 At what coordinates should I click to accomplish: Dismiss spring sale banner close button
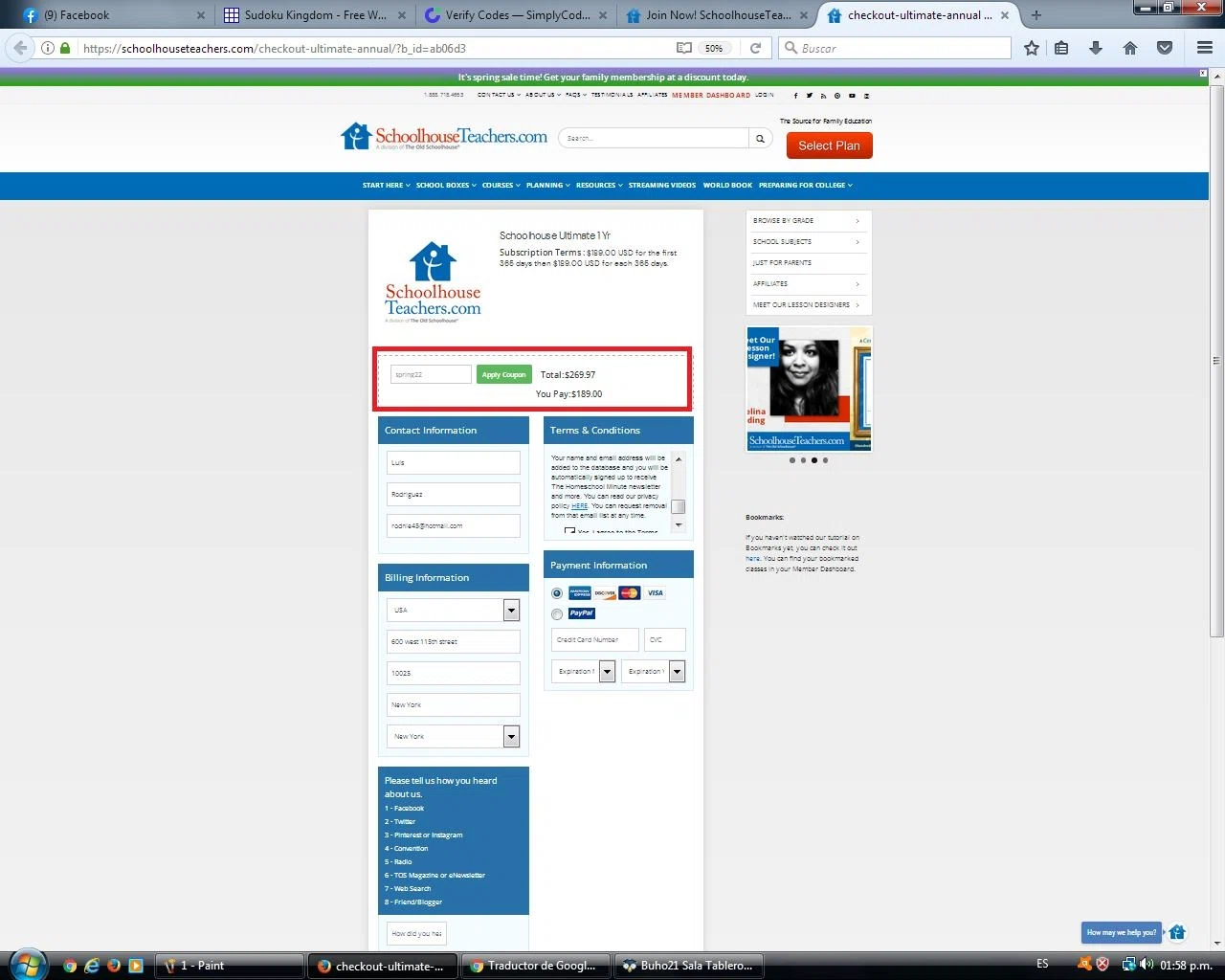coord(1203,73)
